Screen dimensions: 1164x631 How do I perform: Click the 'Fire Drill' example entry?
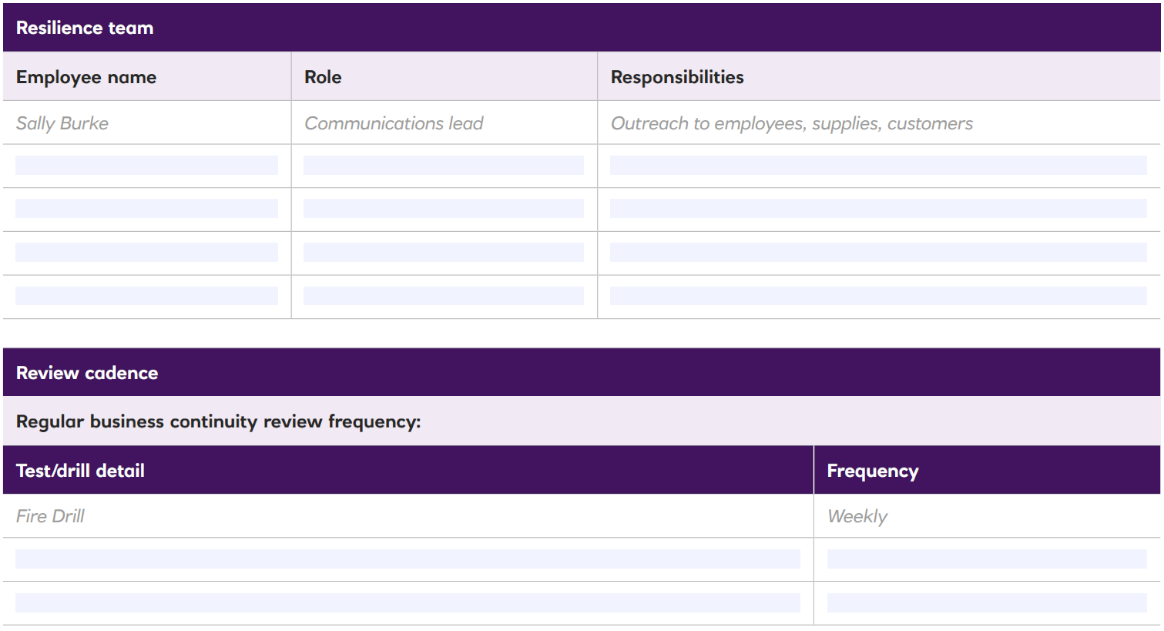pos(50,517)
